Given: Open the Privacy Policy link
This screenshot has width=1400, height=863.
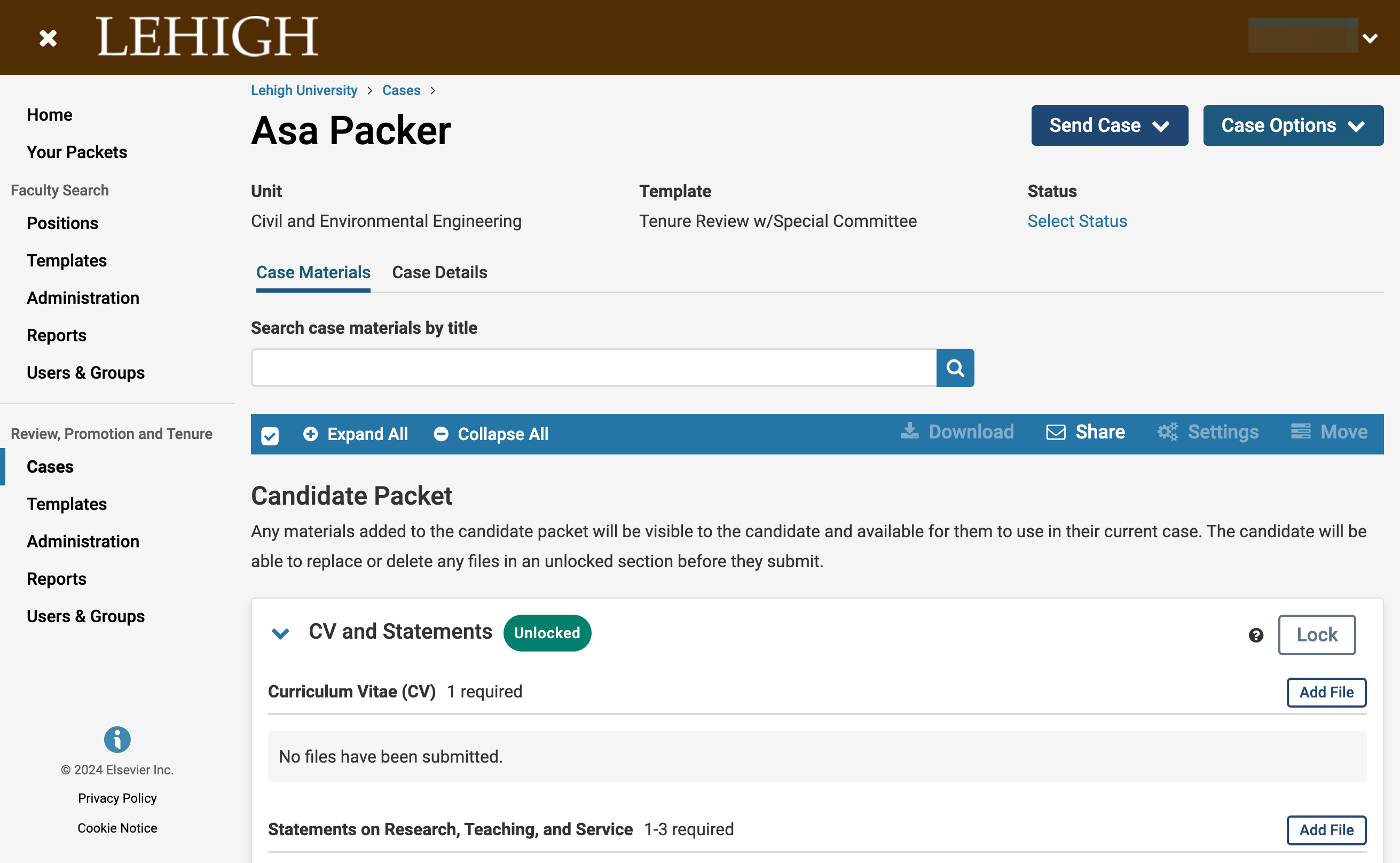Looking at the screenshot, I should tap(117, 798).
